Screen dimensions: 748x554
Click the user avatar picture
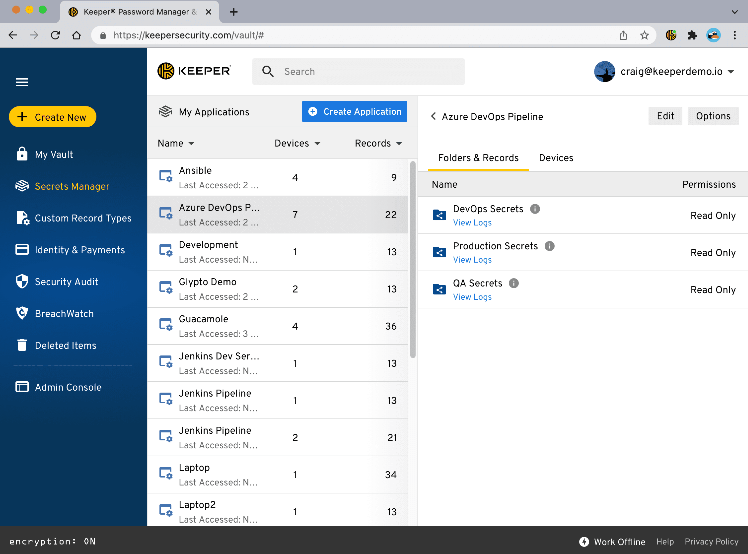click(604, 72)
